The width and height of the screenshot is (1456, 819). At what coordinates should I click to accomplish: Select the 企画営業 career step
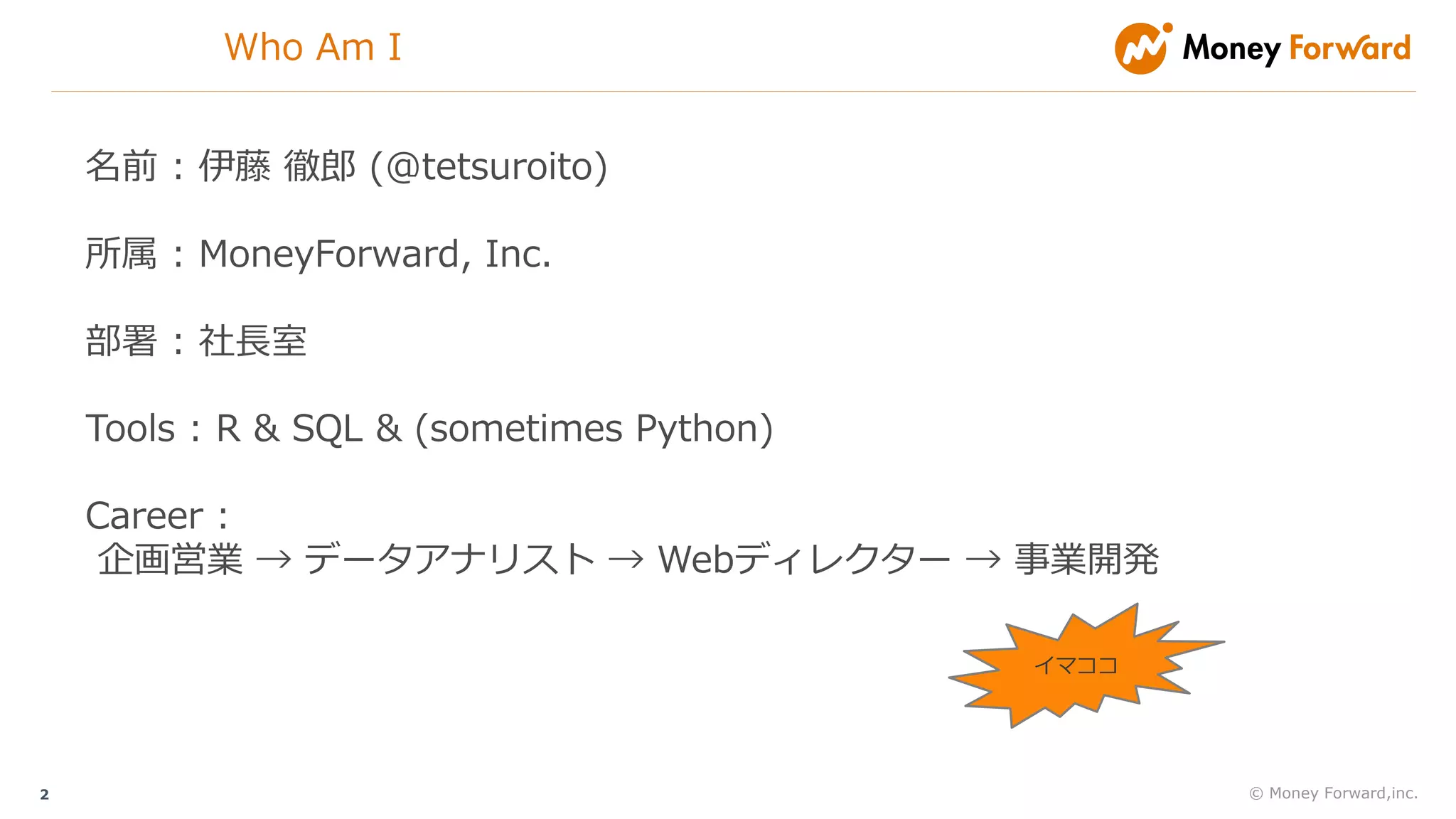[x=170, y=560]
